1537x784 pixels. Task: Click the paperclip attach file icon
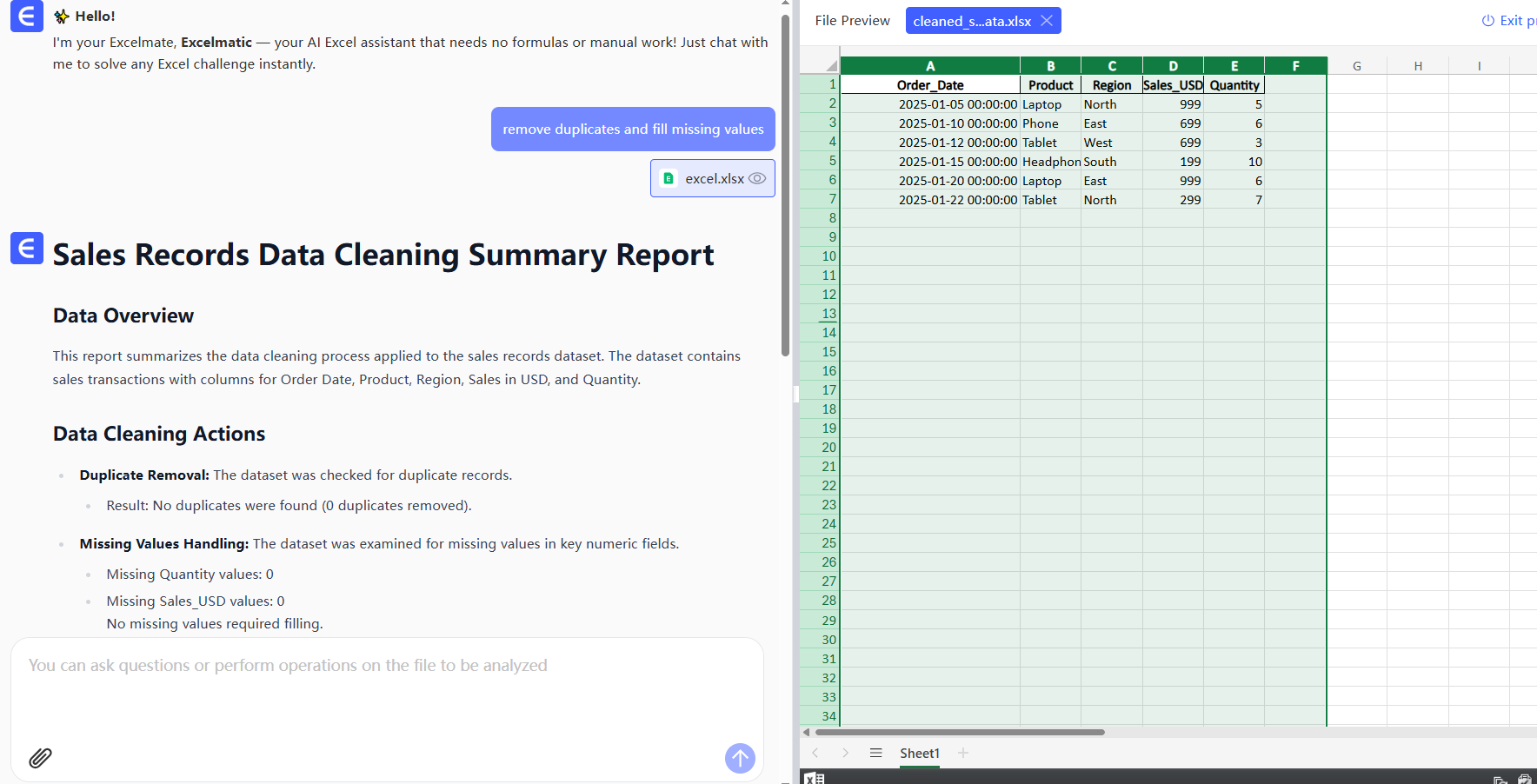point(40,758)
